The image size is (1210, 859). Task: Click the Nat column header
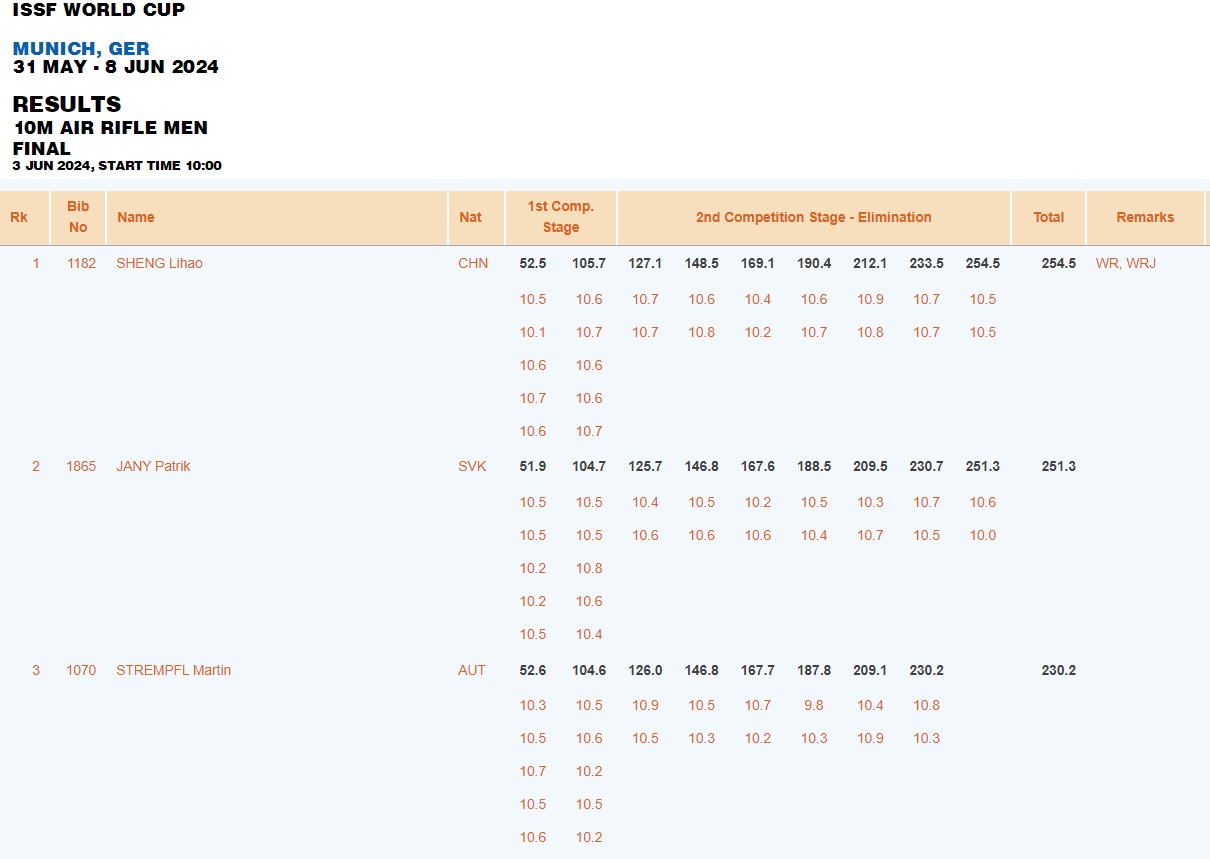coord(470,217)
